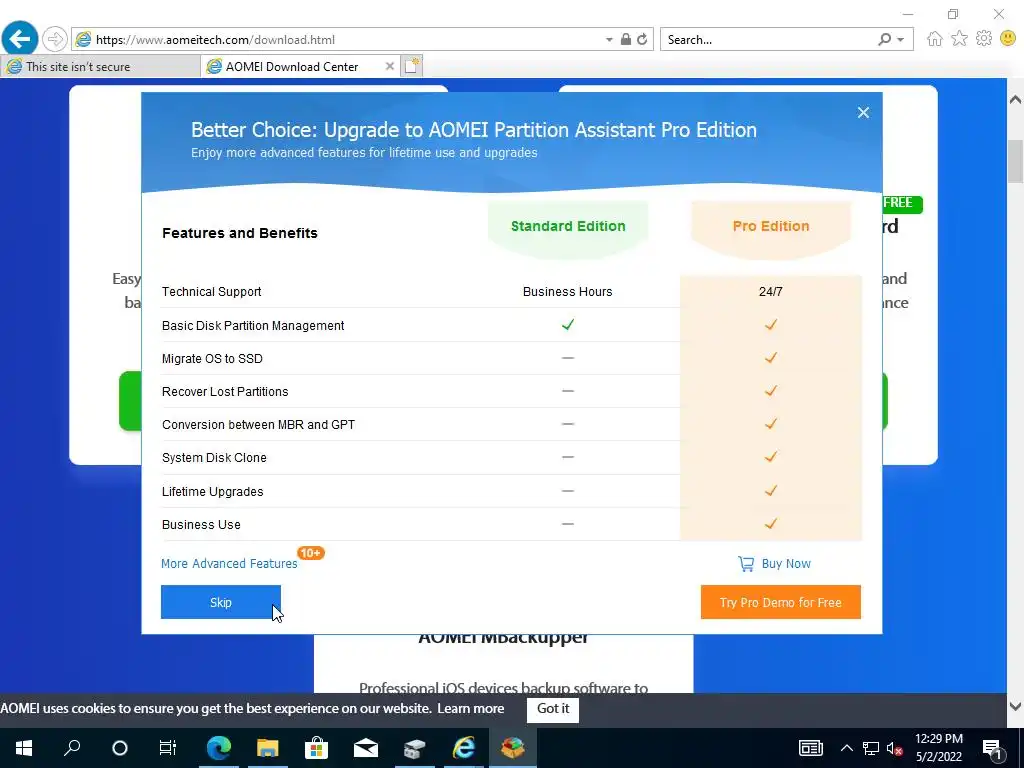Click the shopping cart icon beside Buy Now

coord(746,564)
